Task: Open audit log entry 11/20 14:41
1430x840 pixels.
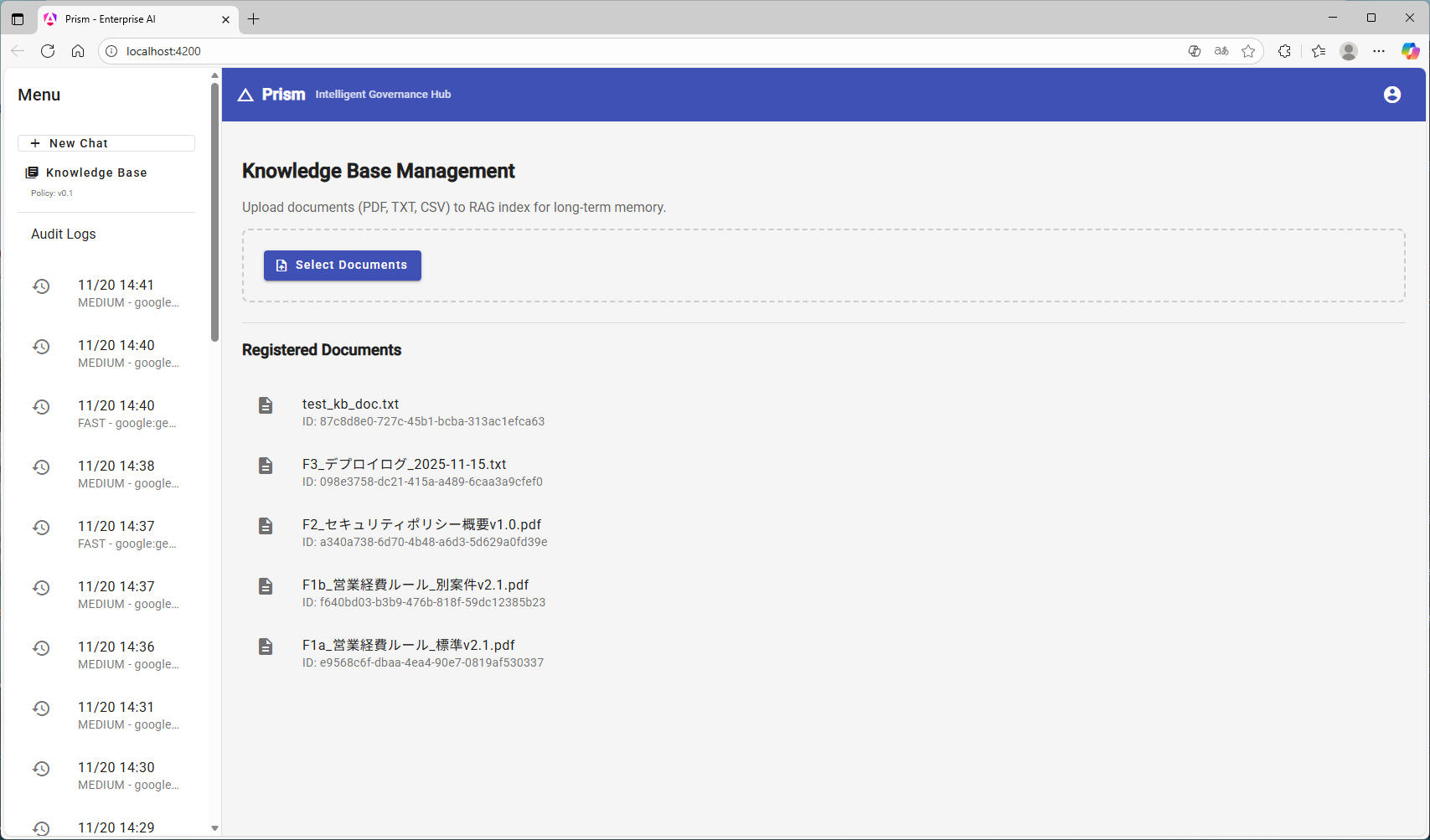Action: (x=106, y=293)
